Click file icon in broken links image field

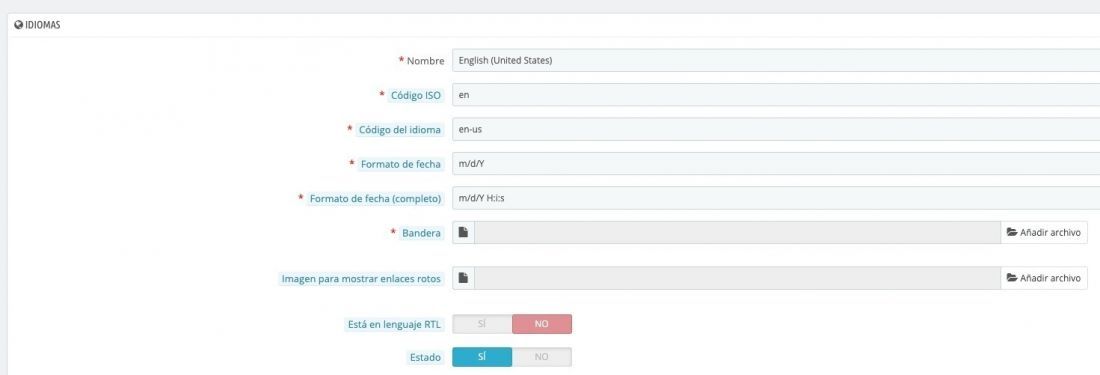(x=463, y=278)
